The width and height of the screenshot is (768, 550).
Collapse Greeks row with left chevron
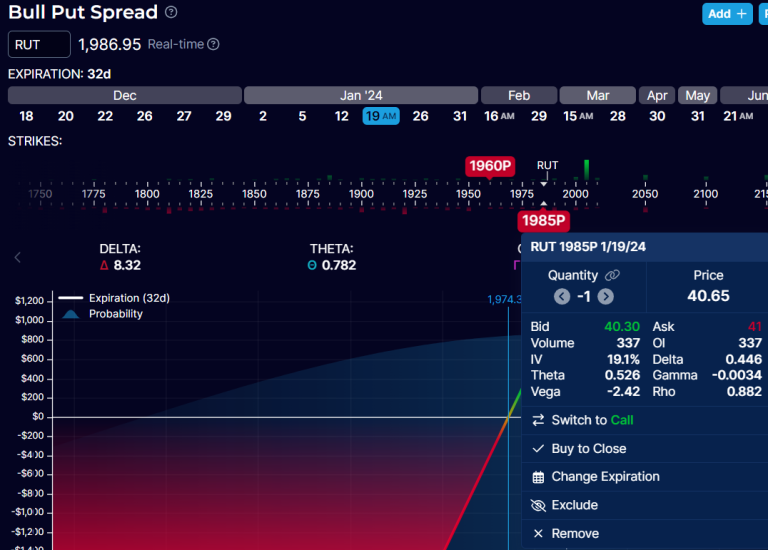coord(18,257)
